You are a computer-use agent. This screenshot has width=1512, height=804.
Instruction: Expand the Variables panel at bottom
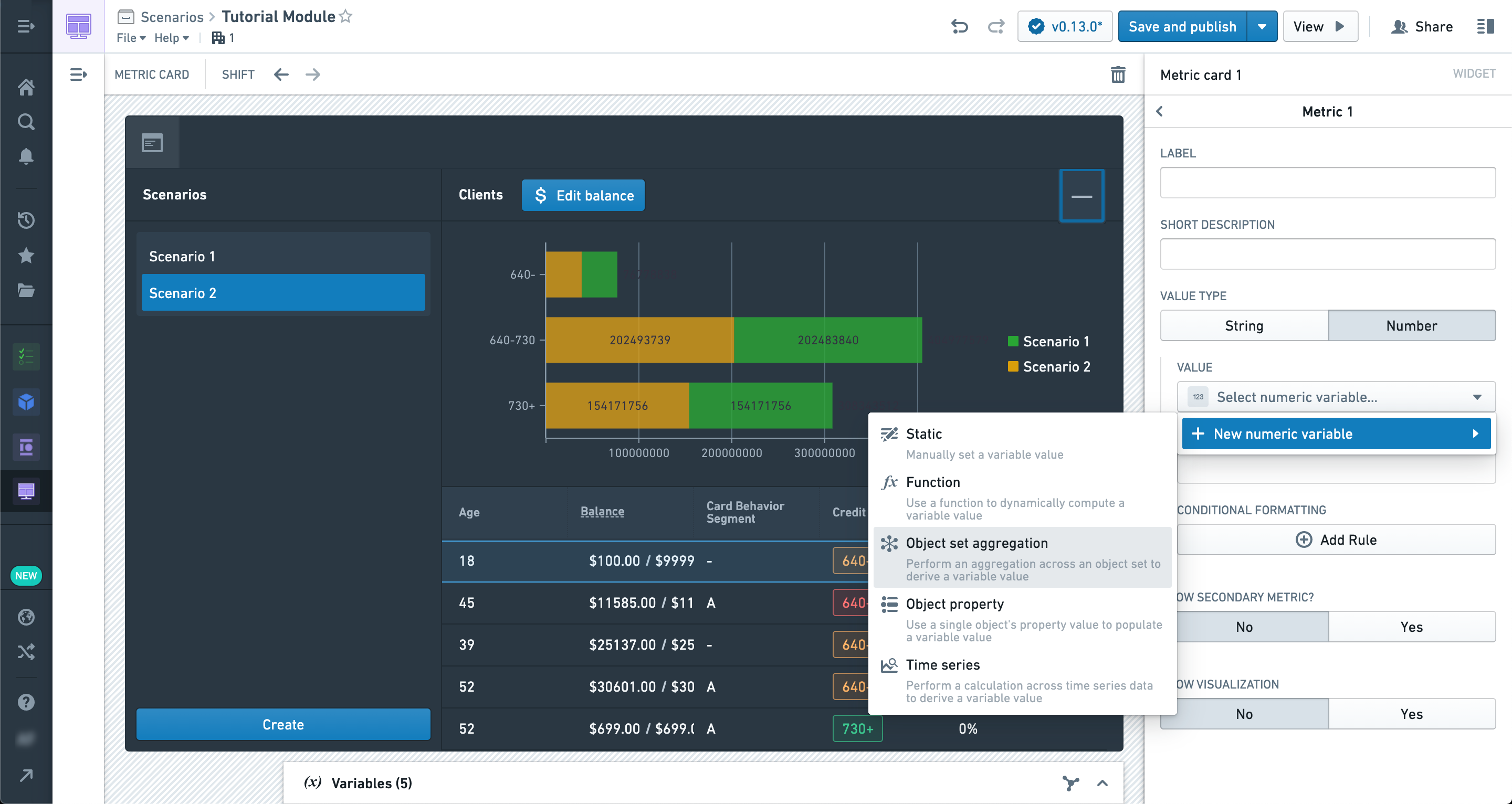(x=1101, y=783)
